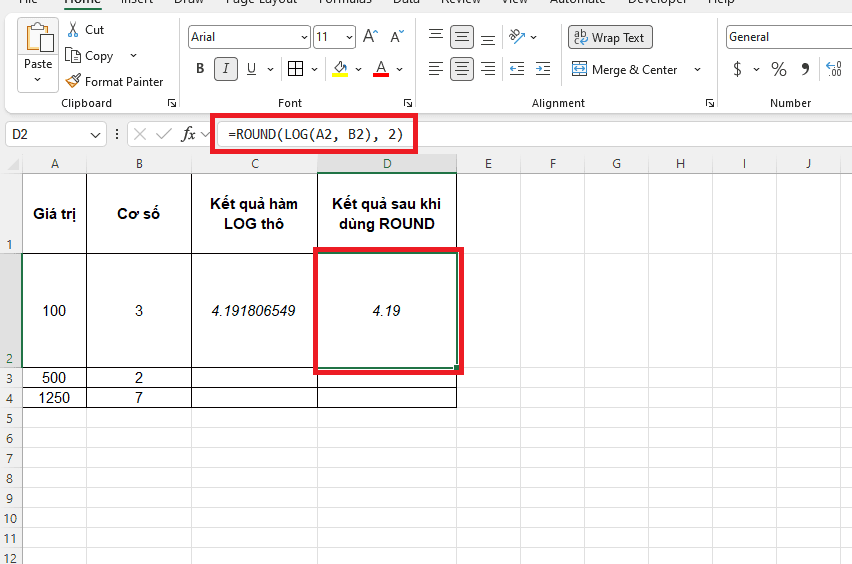Decrease font size with the smaller A icon
Image resolution: width=852 pixels, height=564 pixels.
point(397,36)
